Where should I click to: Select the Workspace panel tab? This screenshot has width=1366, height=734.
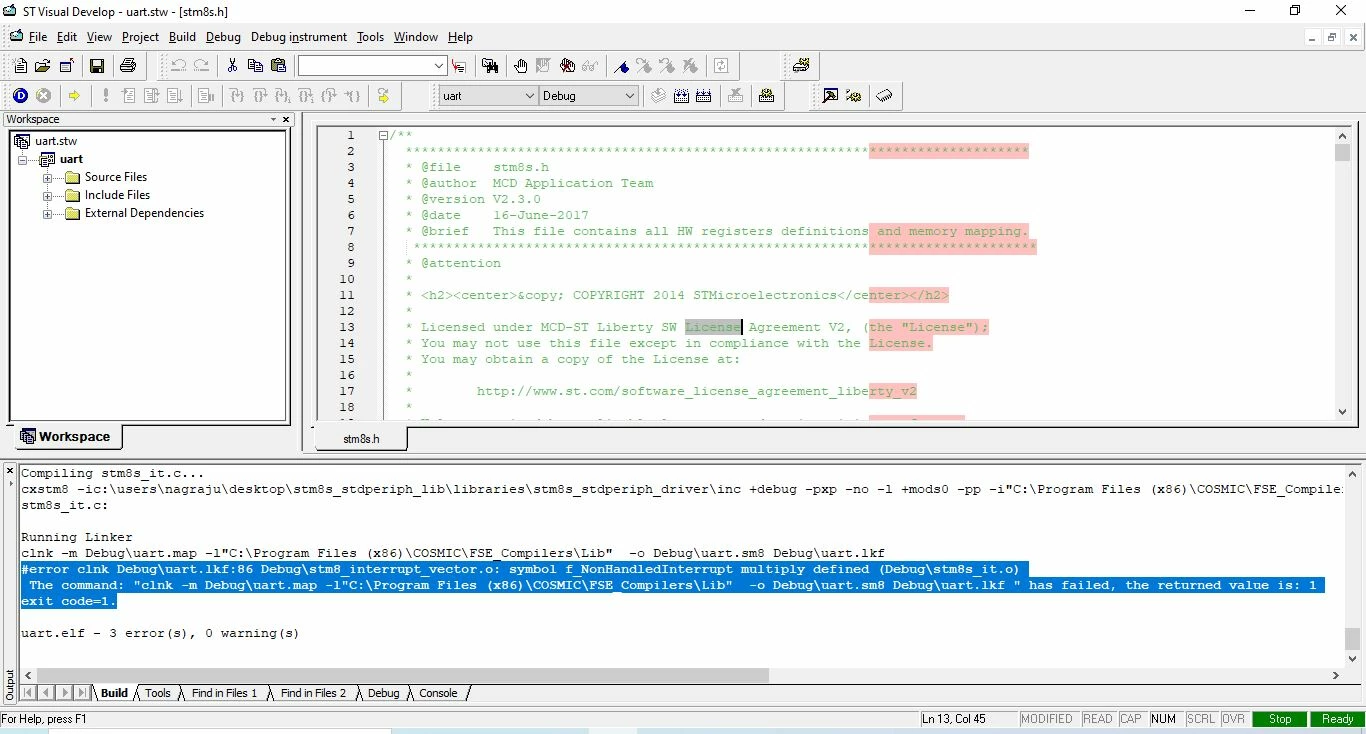[x=66, y=437]
